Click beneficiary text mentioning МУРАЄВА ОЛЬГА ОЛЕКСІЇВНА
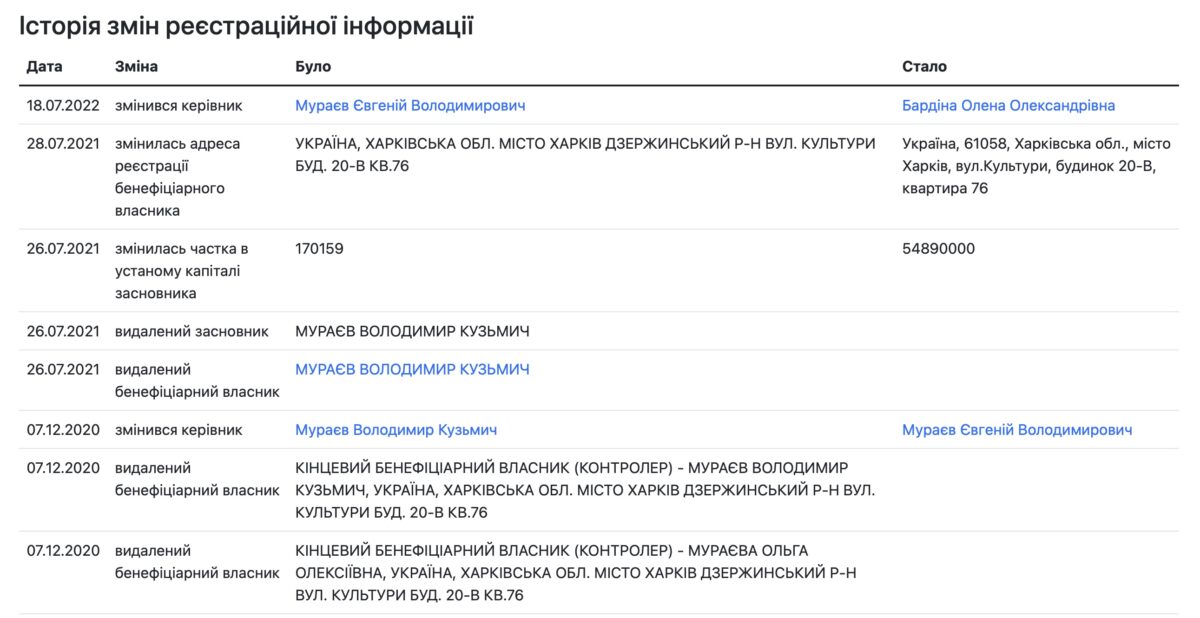This screenshot has height=618, width=1200. 575,573
